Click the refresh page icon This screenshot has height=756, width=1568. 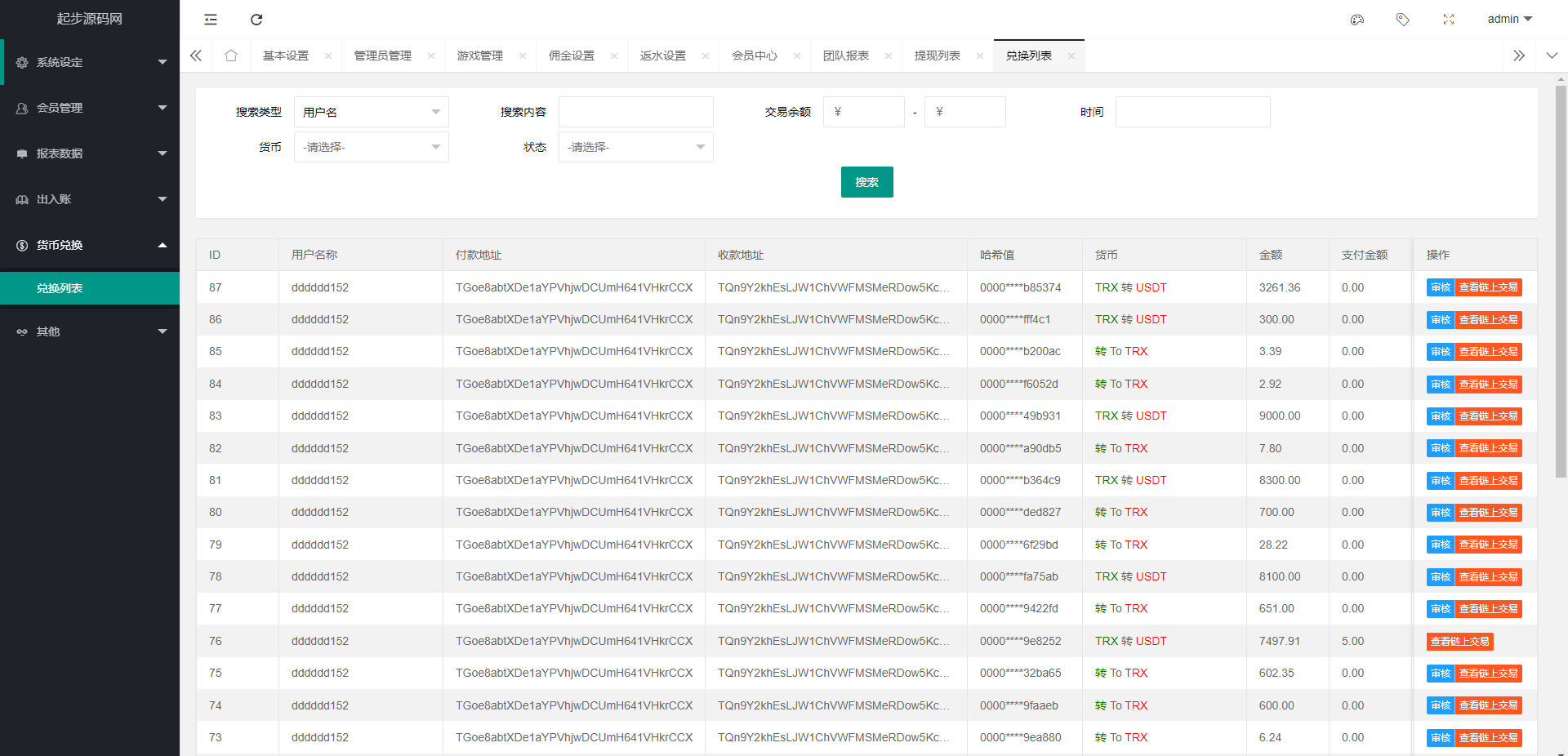click(256, 20)
